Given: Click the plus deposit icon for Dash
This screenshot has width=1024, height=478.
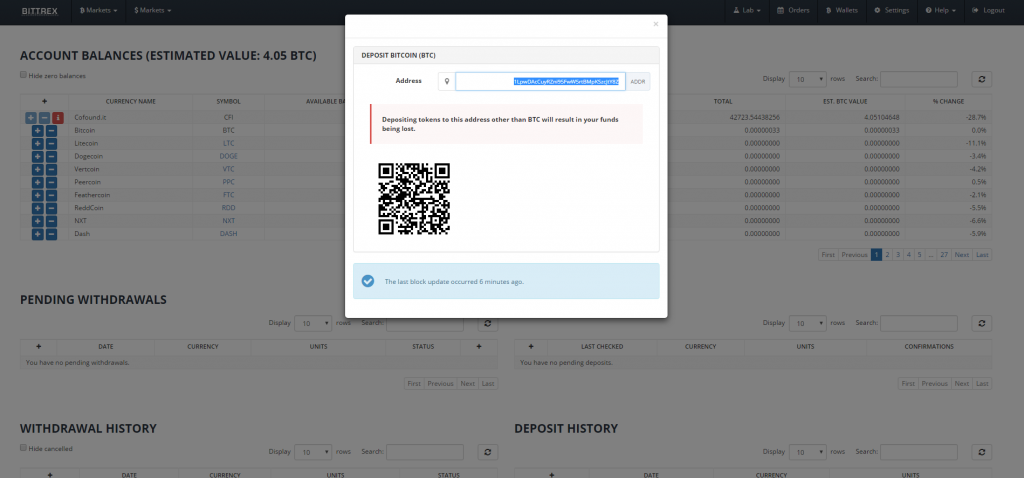Looking at the screenshot, I should (37, 234).
